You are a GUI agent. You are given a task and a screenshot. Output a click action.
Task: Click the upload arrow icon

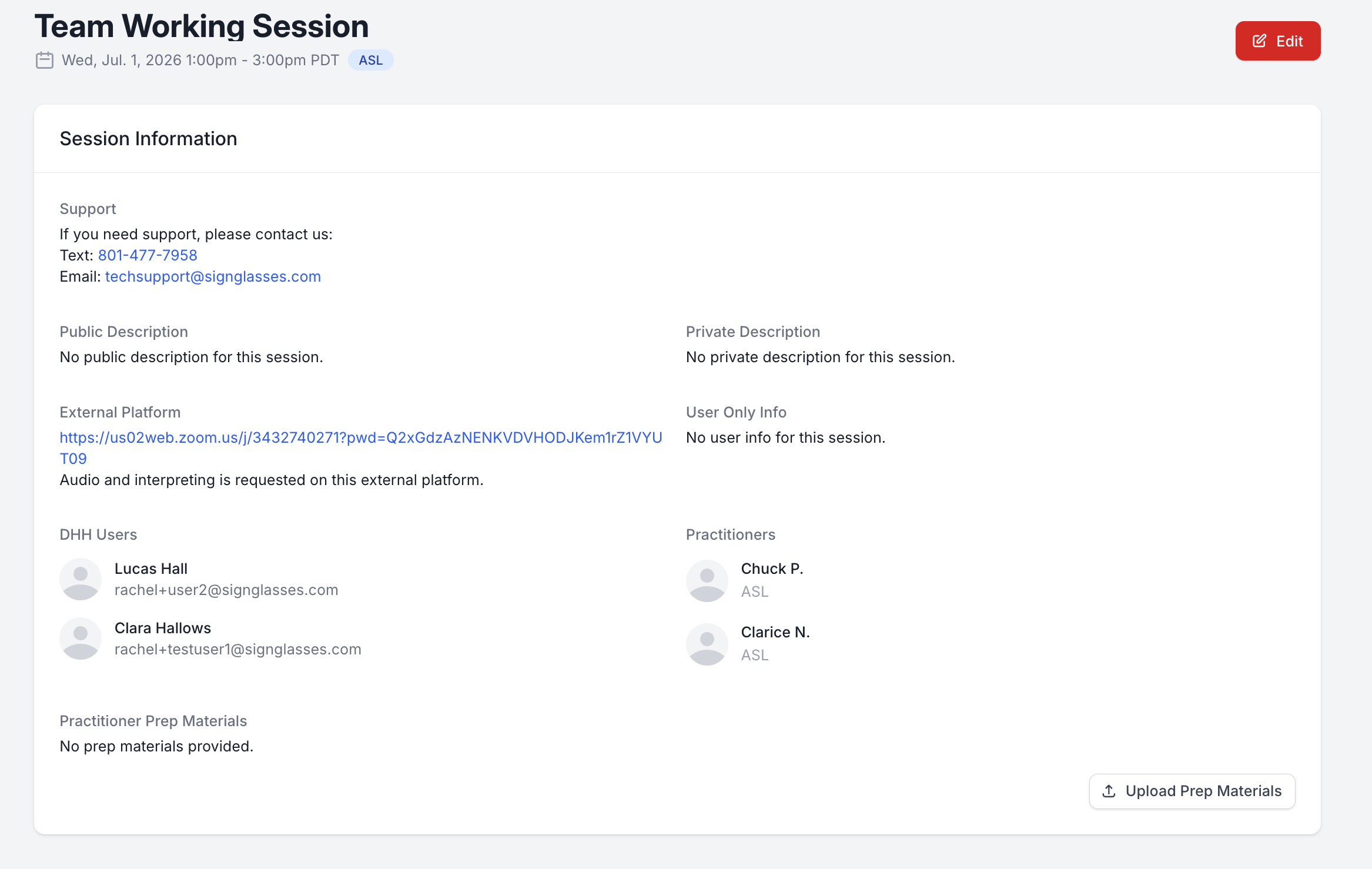coord(1109,791)
